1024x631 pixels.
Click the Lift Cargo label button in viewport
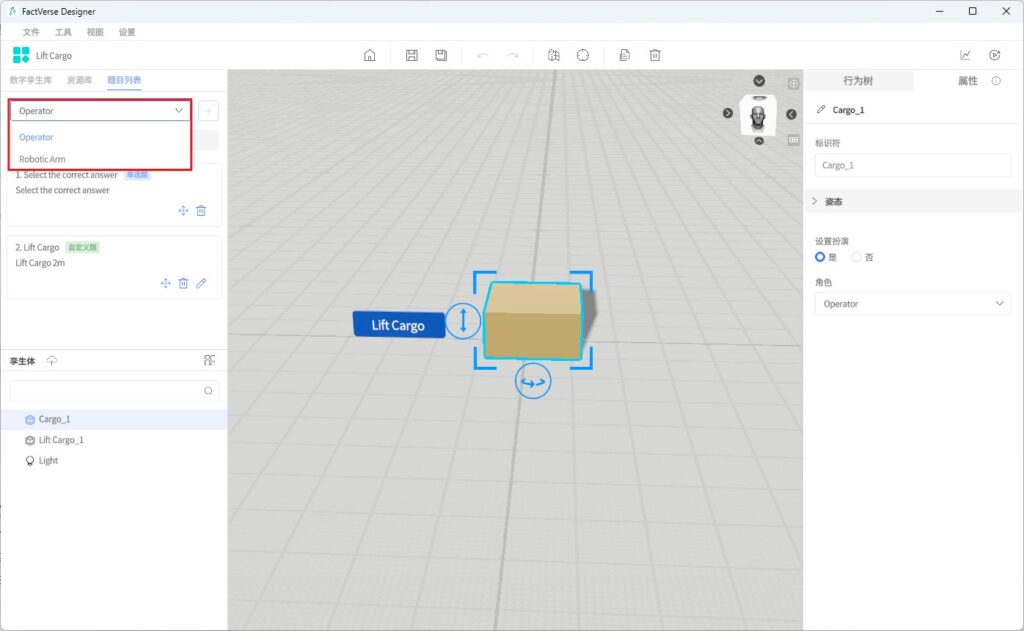(x=398, y=325)
